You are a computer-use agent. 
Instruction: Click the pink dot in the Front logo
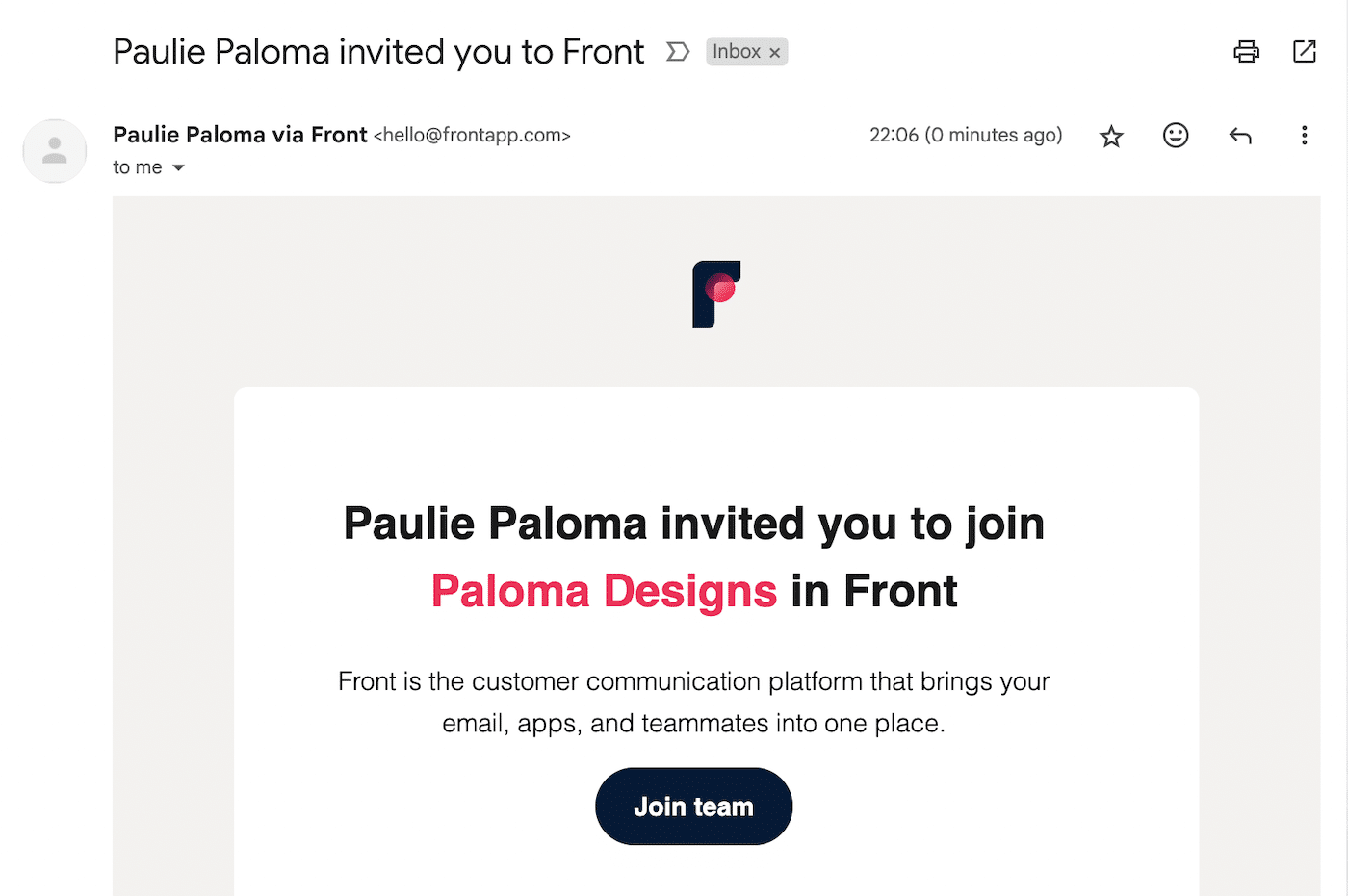tap(720, 288)
